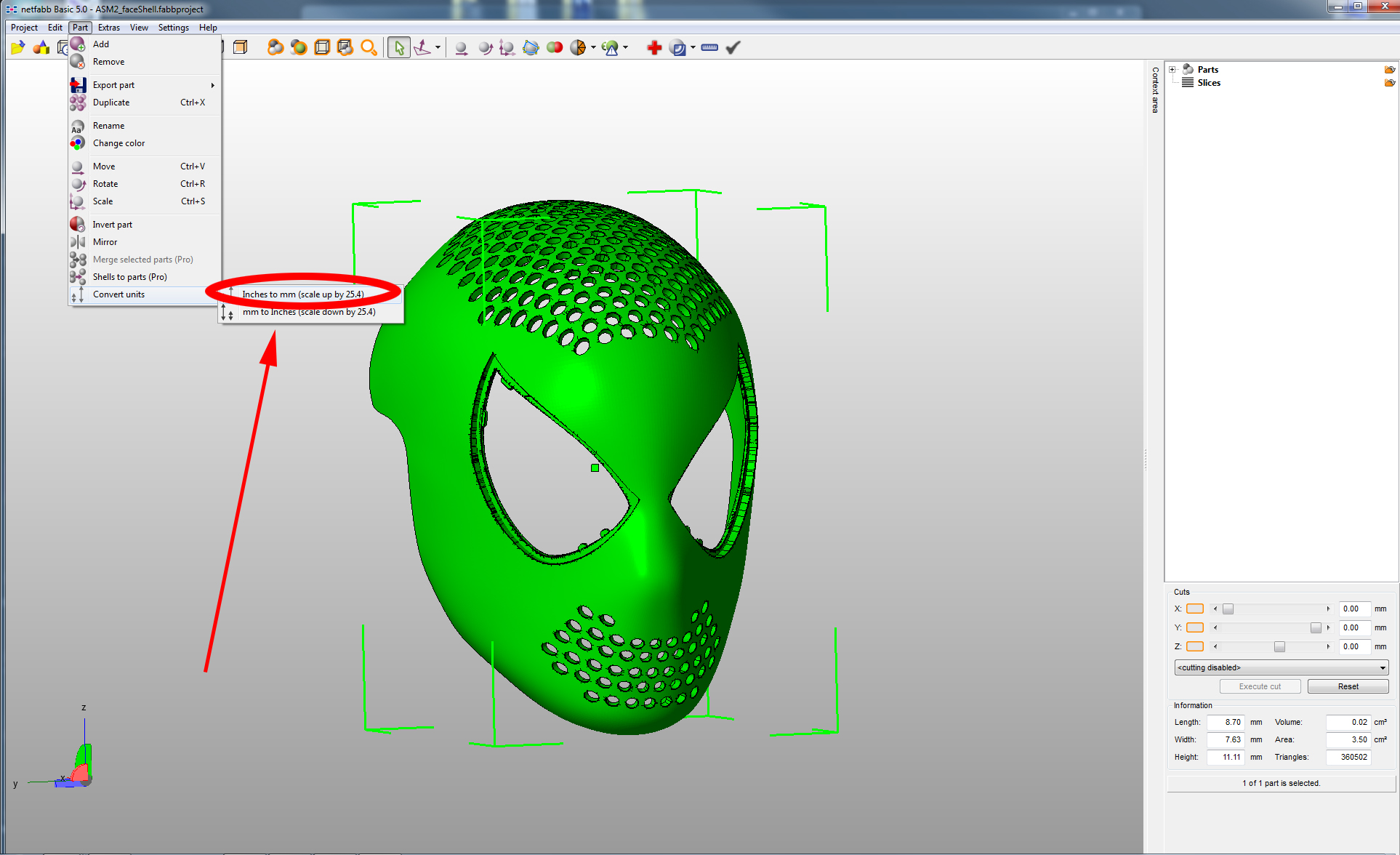Choose mm to Inches scale down option

(x=311, y=312)
